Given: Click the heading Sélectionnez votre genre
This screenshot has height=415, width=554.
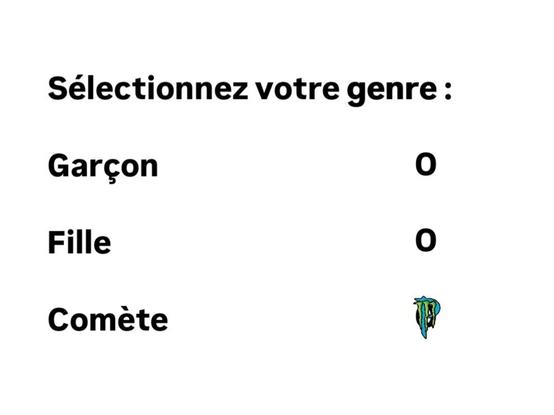Looking at the screenshot, I should coord(250,90).
